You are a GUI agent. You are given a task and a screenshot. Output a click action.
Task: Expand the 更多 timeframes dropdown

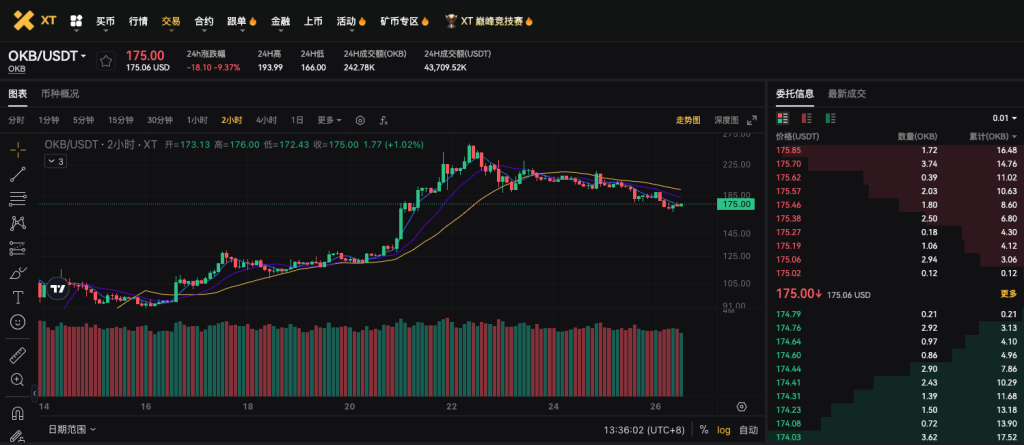[329, 120]
